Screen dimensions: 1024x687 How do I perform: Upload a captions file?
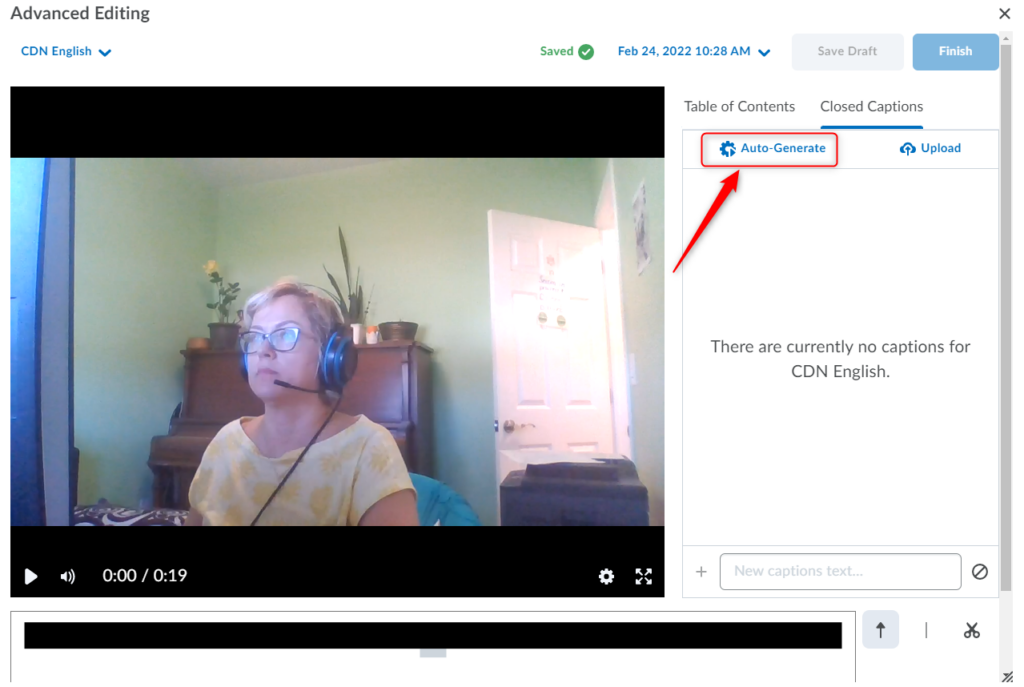pos(930,149)
